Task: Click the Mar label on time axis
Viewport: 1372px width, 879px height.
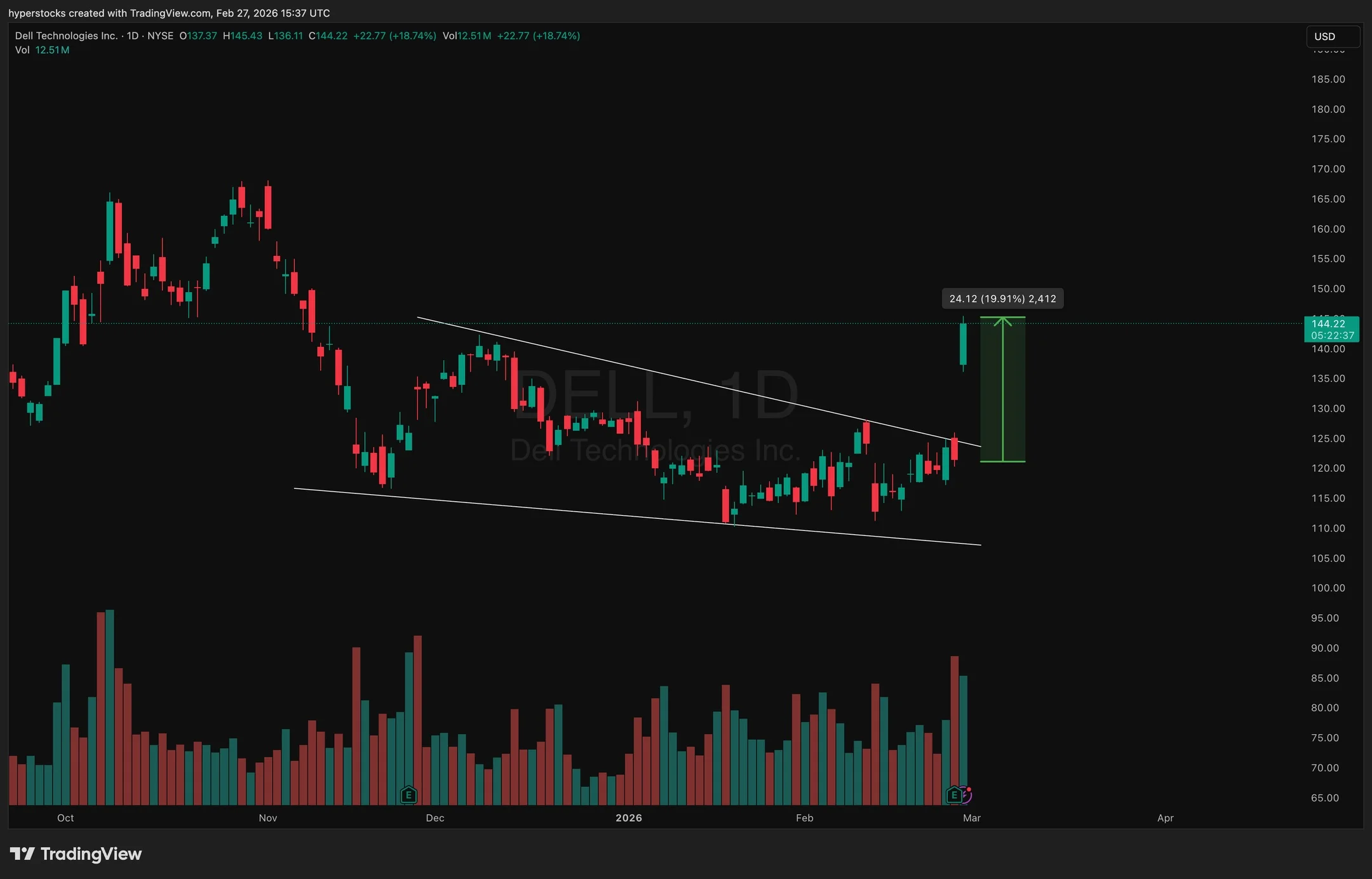Action: click(972, 818)
